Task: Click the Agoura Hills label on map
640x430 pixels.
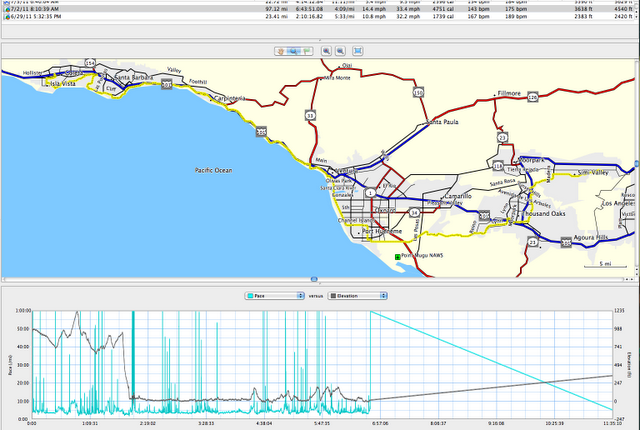Action: [591, 237]
